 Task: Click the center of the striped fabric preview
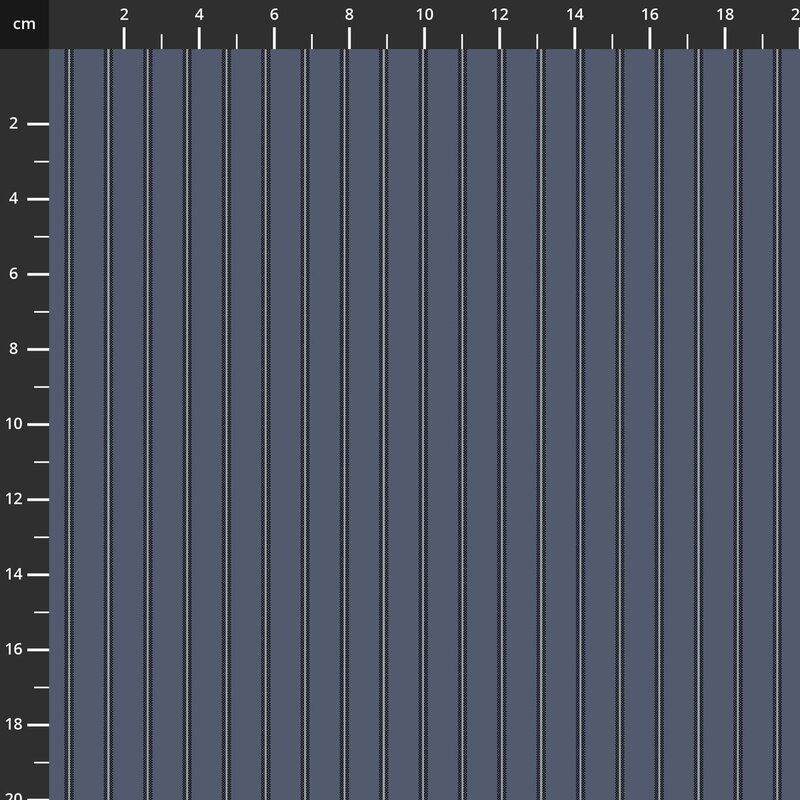tap(424, 424)
